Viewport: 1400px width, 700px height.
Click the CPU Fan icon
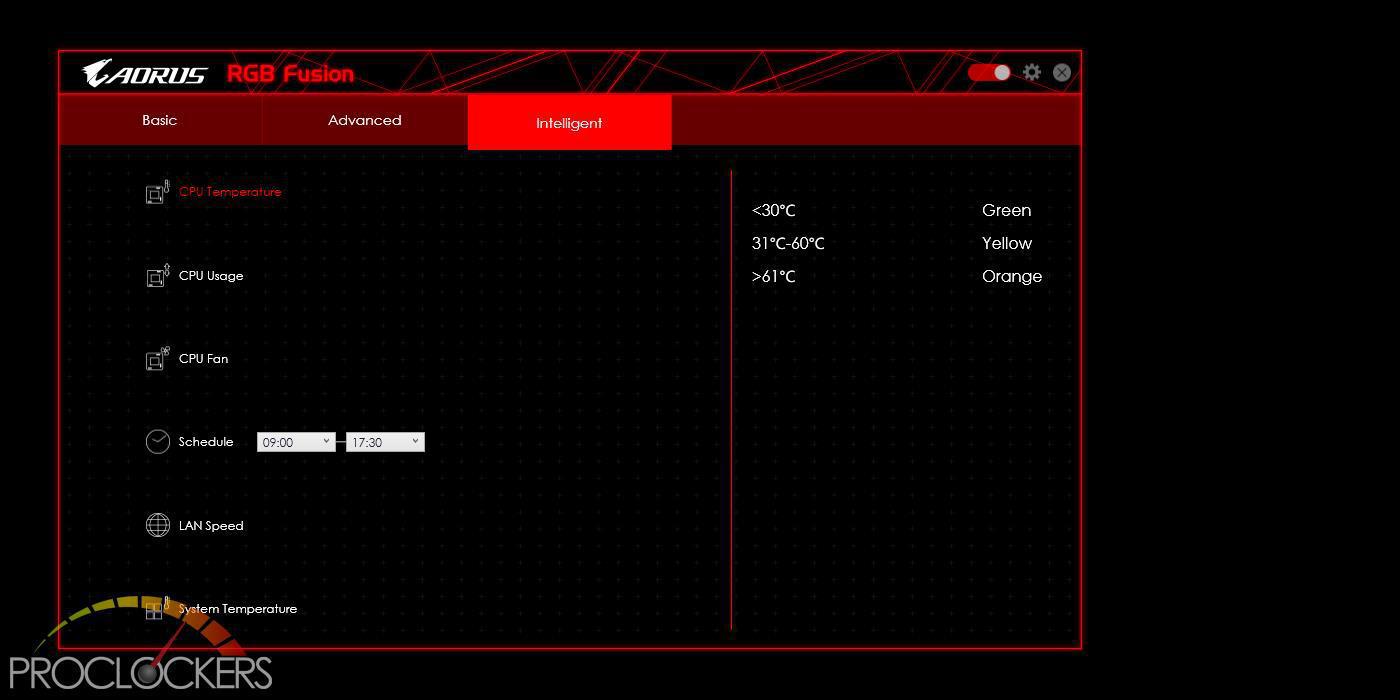pyautogui.click(x=158, y=359)
